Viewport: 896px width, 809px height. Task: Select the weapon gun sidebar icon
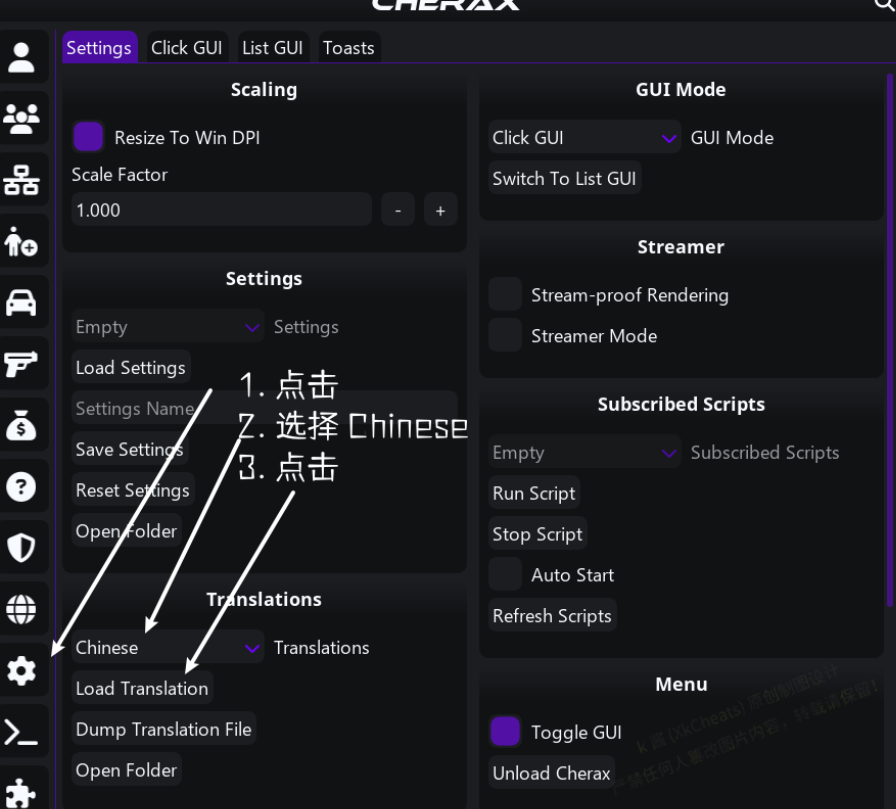[21, 363]
